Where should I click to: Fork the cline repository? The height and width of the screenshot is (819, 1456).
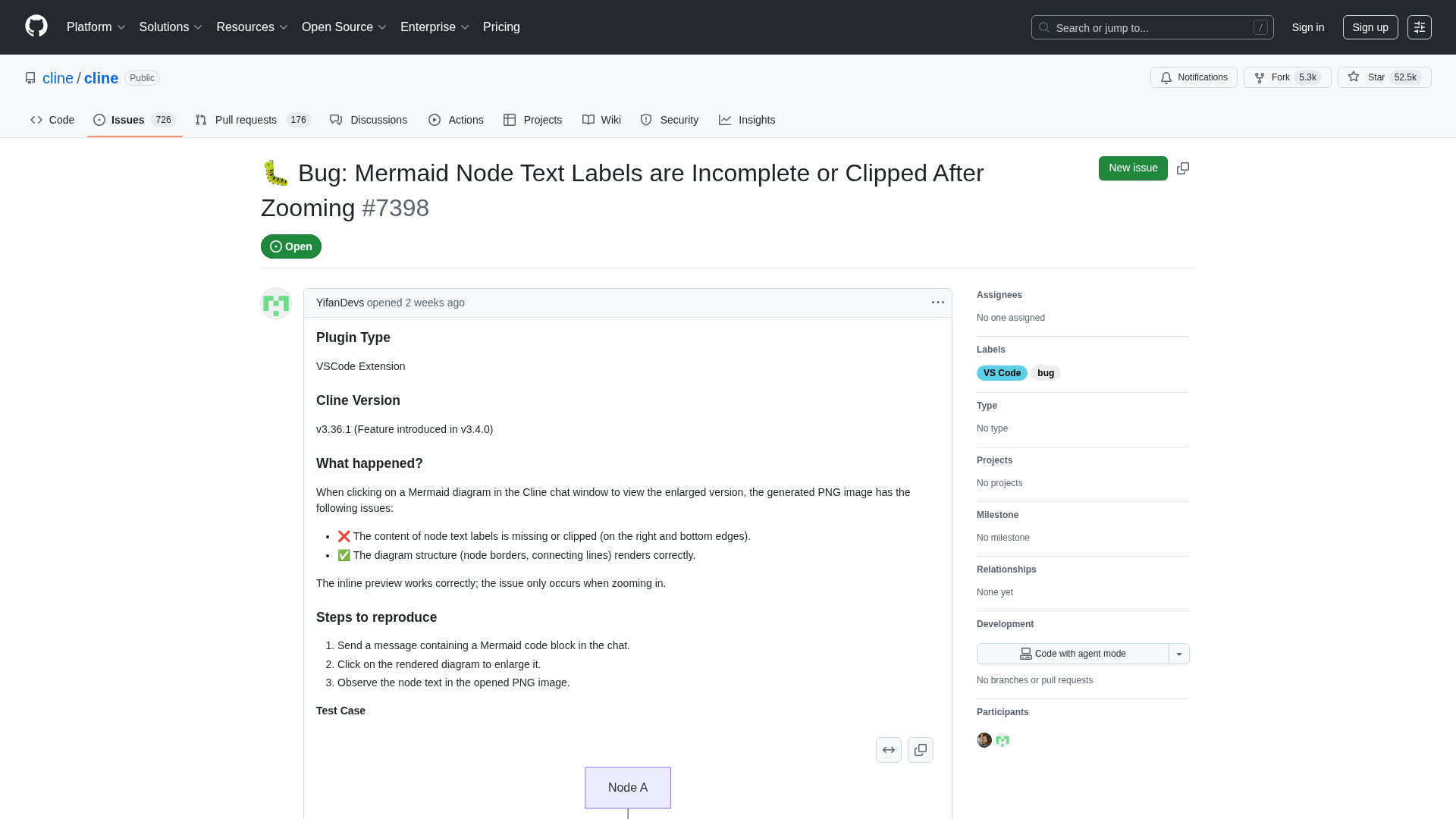click(1287, 77)
